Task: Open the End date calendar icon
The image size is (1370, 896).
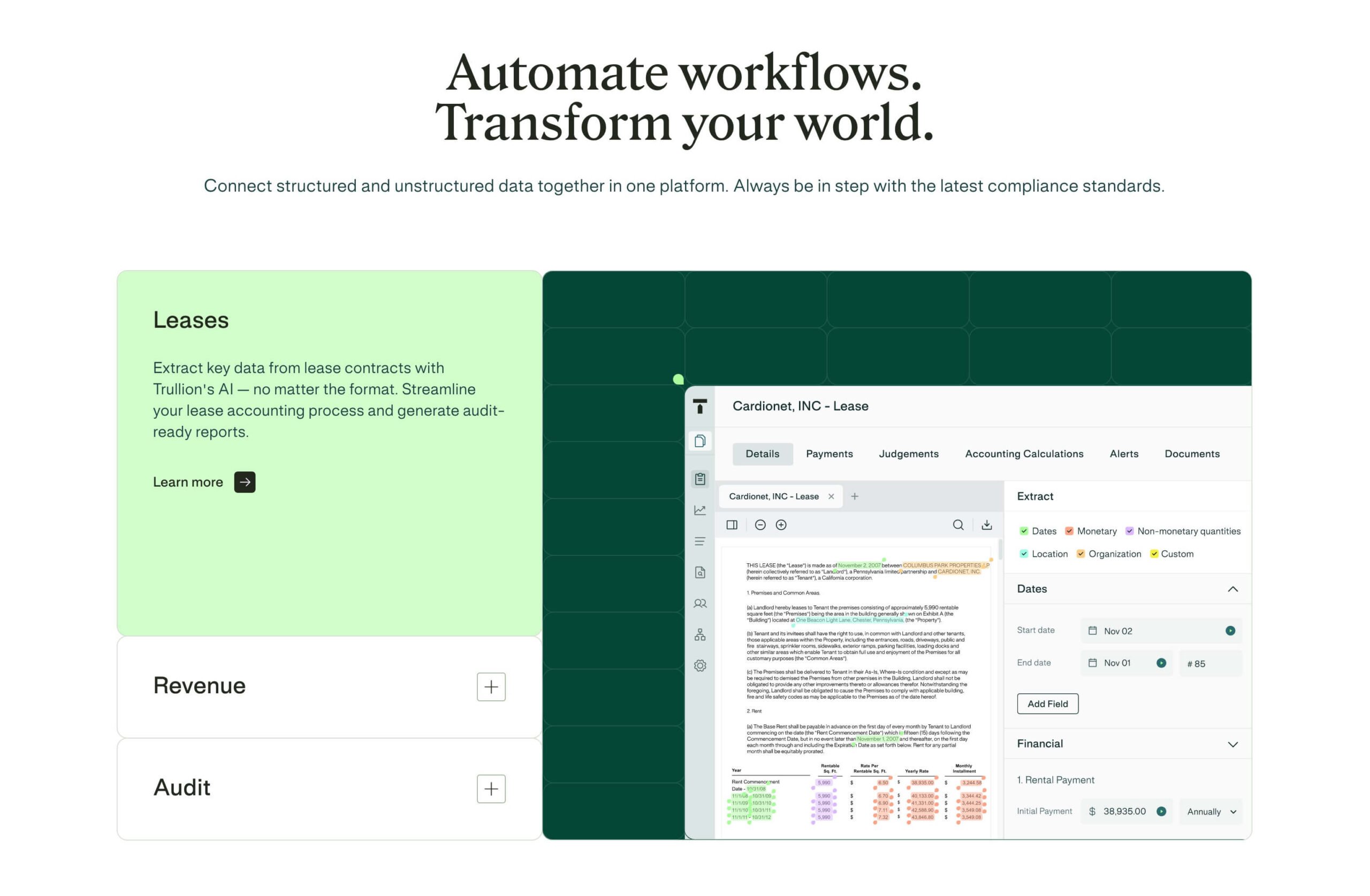Action: coord(1092,663)
